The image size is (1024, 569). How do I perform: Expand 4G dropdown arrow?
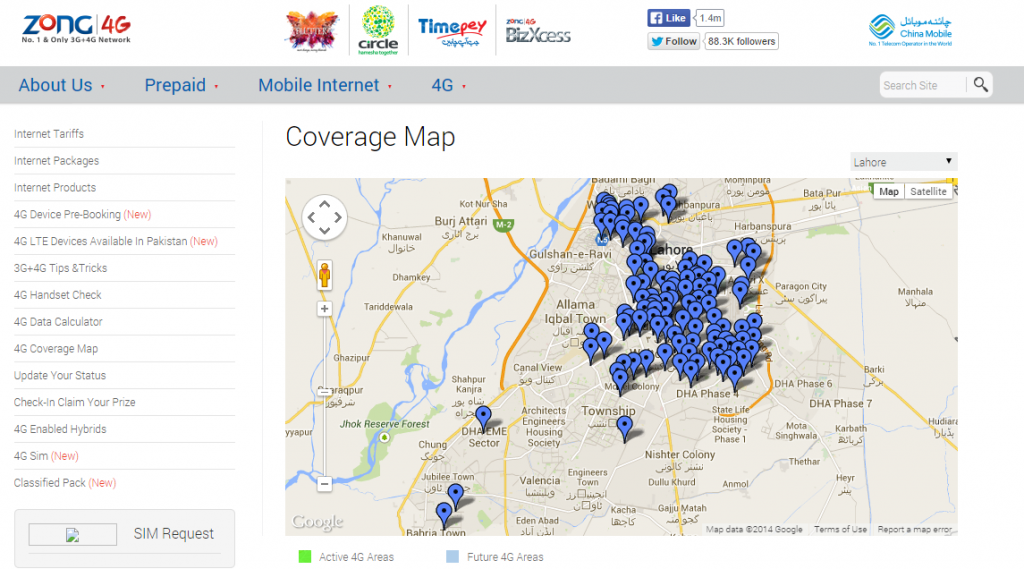[464, 86]
